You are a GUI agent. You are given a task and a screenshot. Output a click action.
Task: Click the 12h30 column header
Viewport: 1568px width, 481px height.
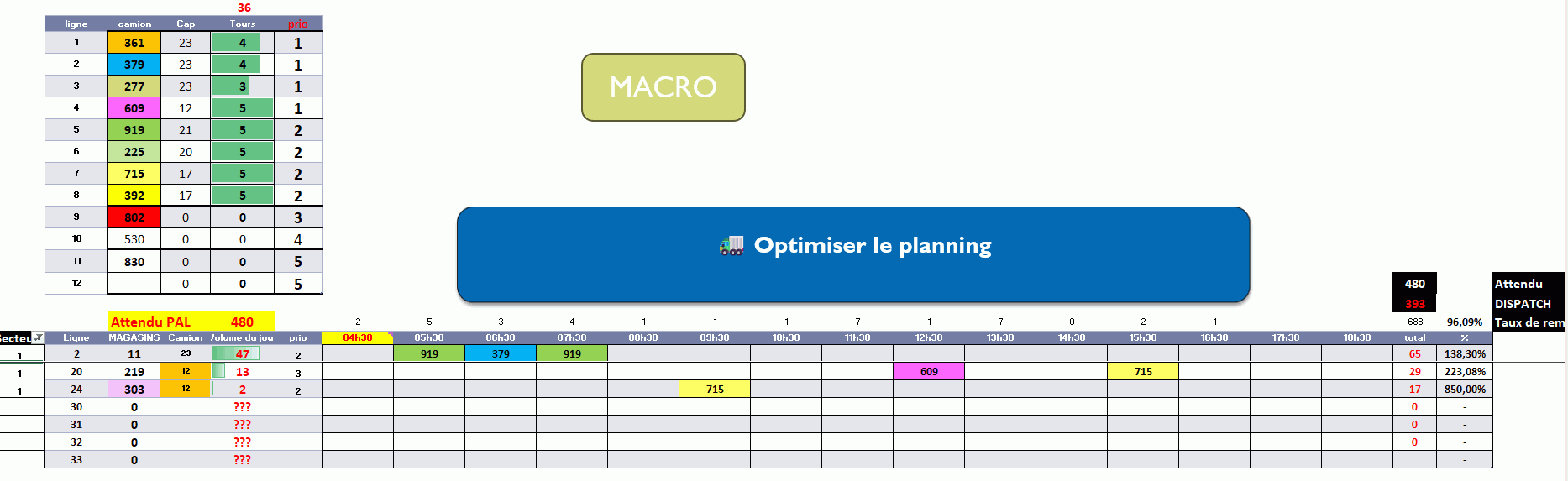click(929, 337)
